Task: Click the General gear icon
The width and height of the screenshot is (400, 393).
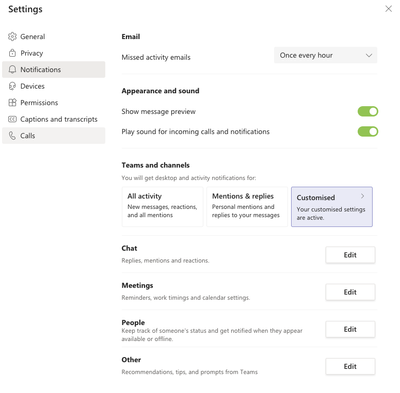Action: (12, 36)
